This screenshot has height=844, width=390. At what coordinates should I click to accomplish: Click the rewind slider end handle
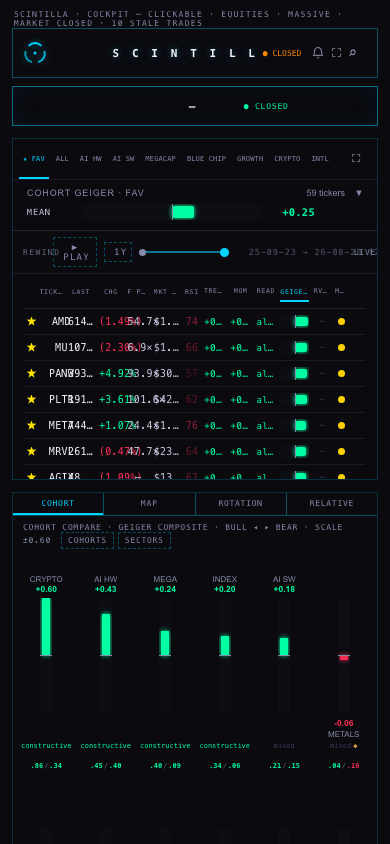224,252
